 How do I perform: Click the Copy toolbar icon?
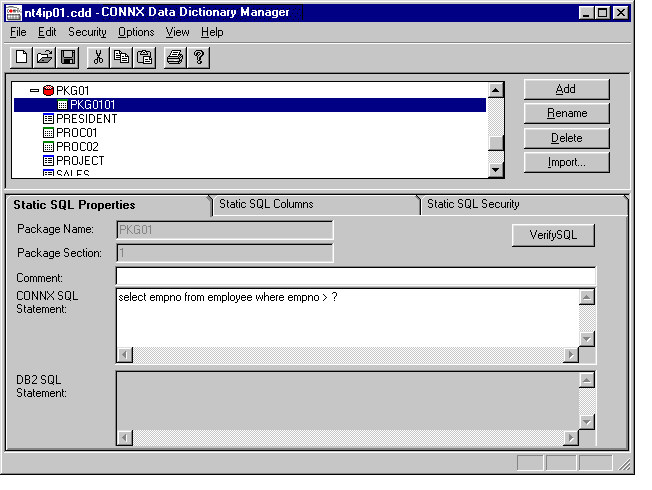click(121, 57)
